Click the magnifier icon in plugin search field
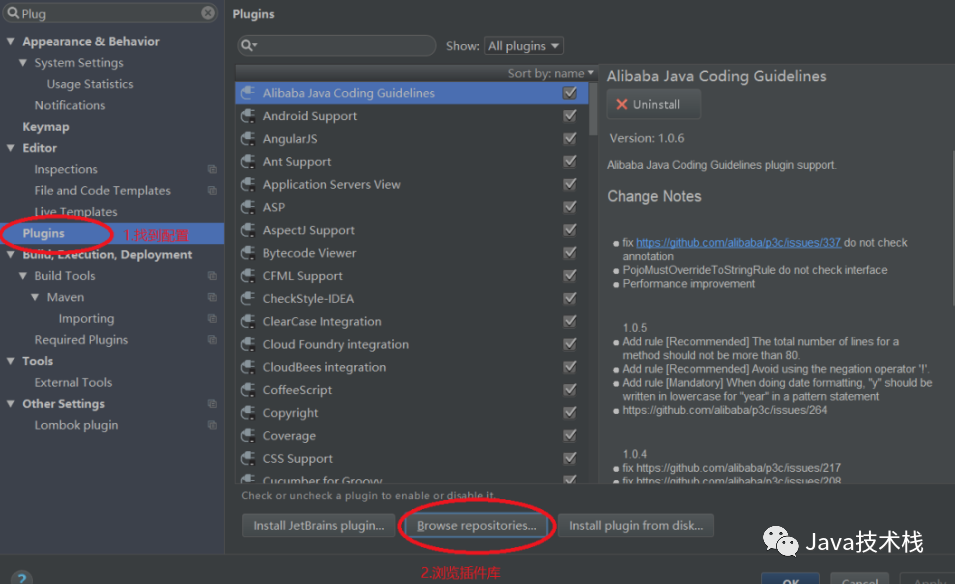The height and width of the screenshot is (584, 955). coord(248,46)
